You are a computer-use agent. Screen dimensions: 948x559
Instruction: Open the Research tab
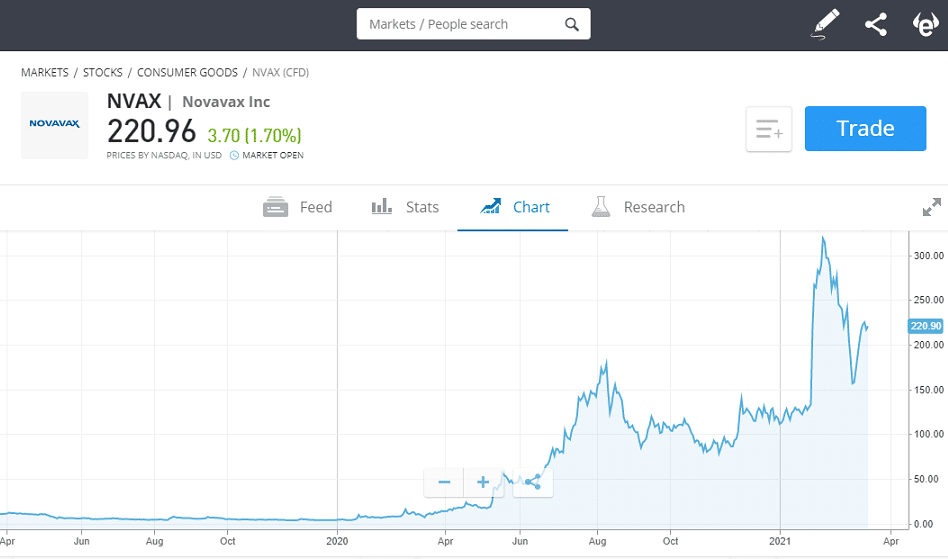click(x=638, y=207)
